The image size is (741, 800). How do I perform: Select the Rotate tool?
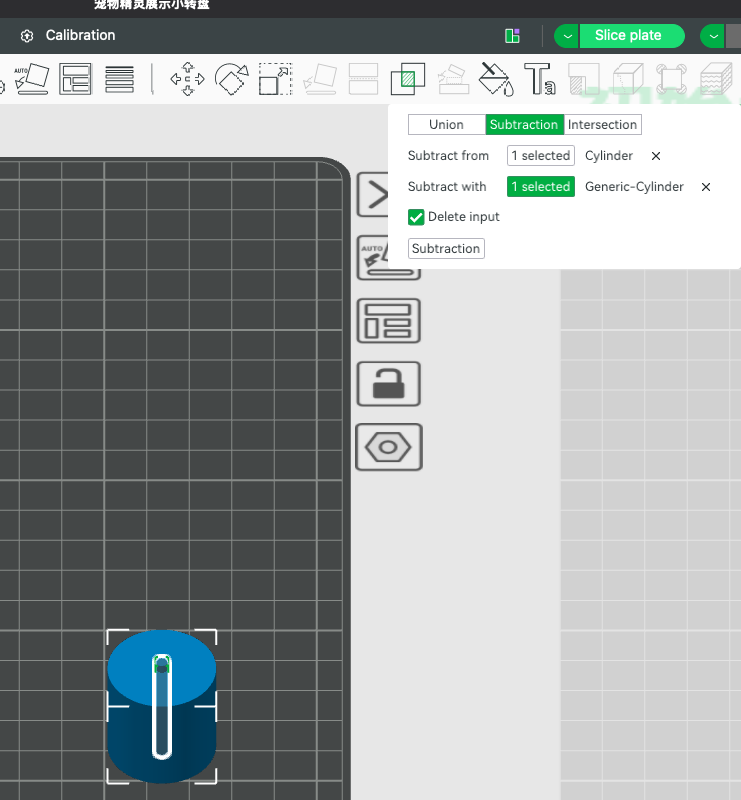click(x=231, y=79)
